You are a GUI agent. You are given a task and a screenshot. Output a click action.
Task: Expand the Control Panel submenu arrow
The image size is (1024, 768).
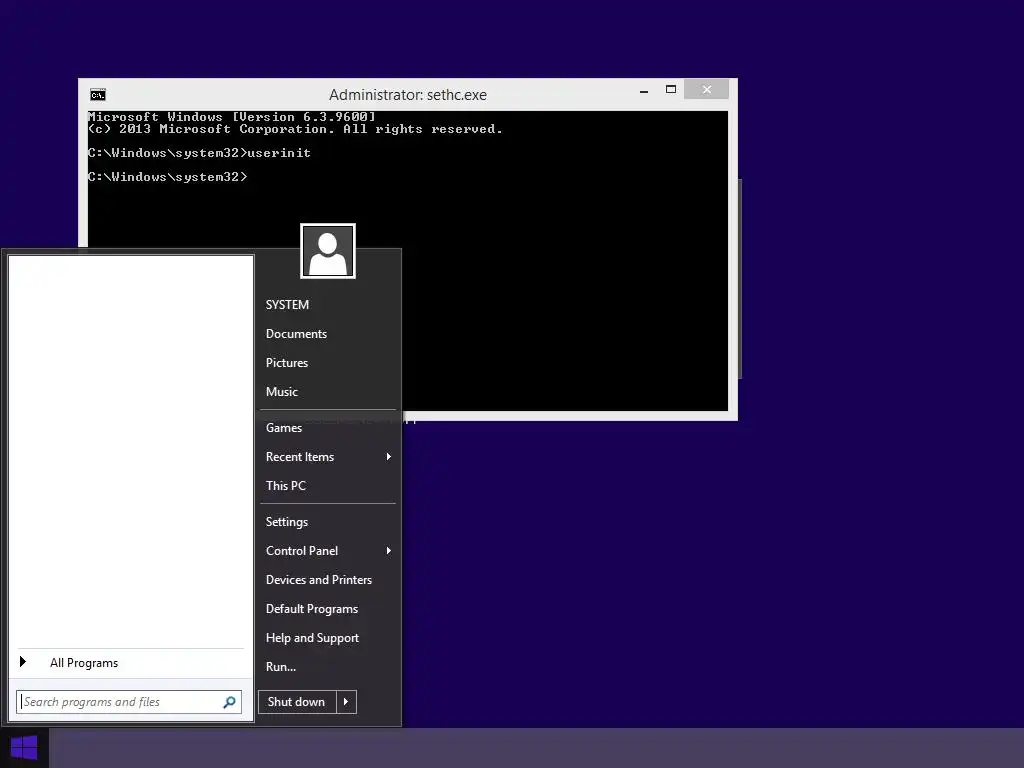[389, 551]
